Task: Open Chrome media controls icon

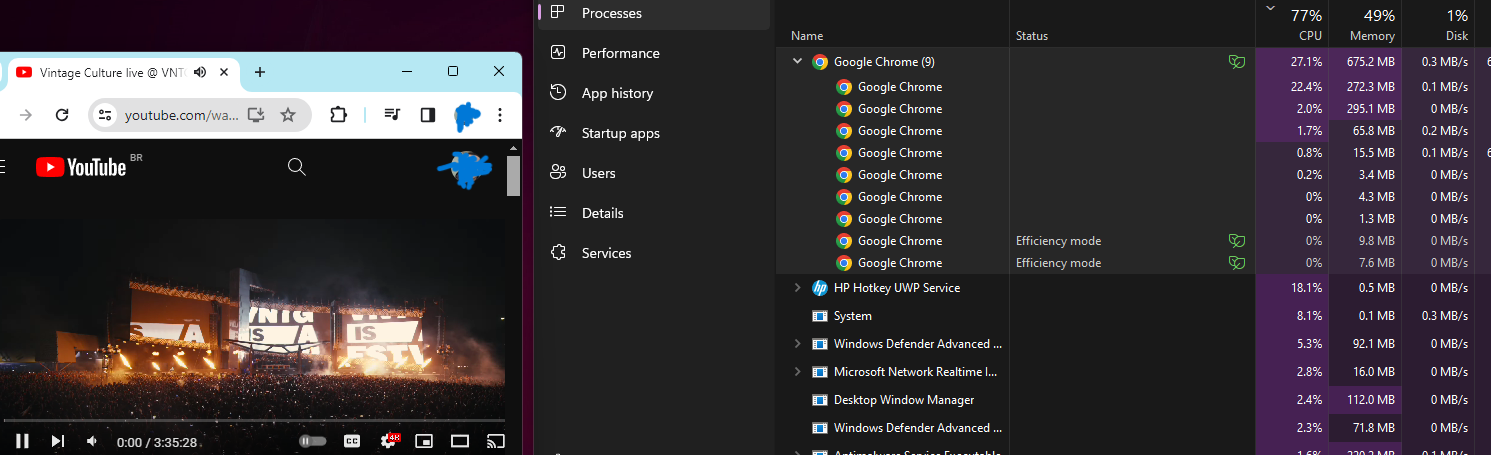Action: pos(393,115)
